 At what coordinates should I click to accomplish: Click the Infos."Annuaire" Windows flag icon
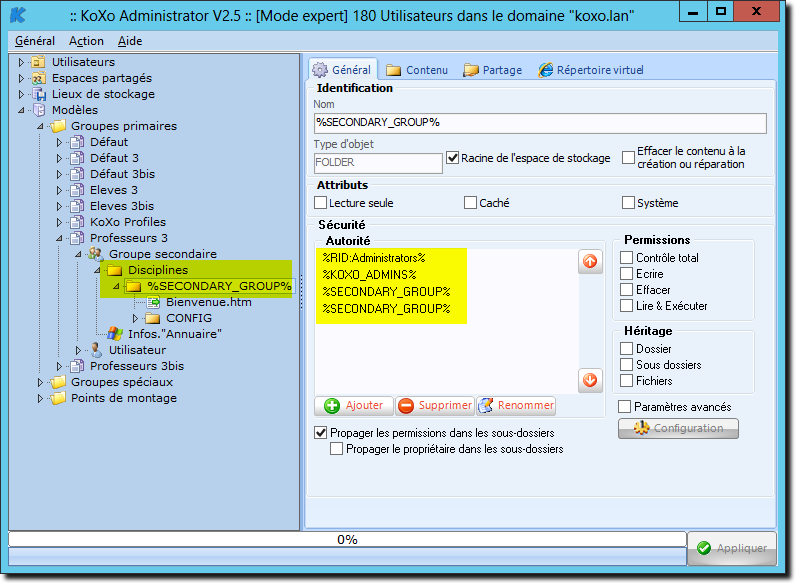pyautogui.click(x=115, y=334)
